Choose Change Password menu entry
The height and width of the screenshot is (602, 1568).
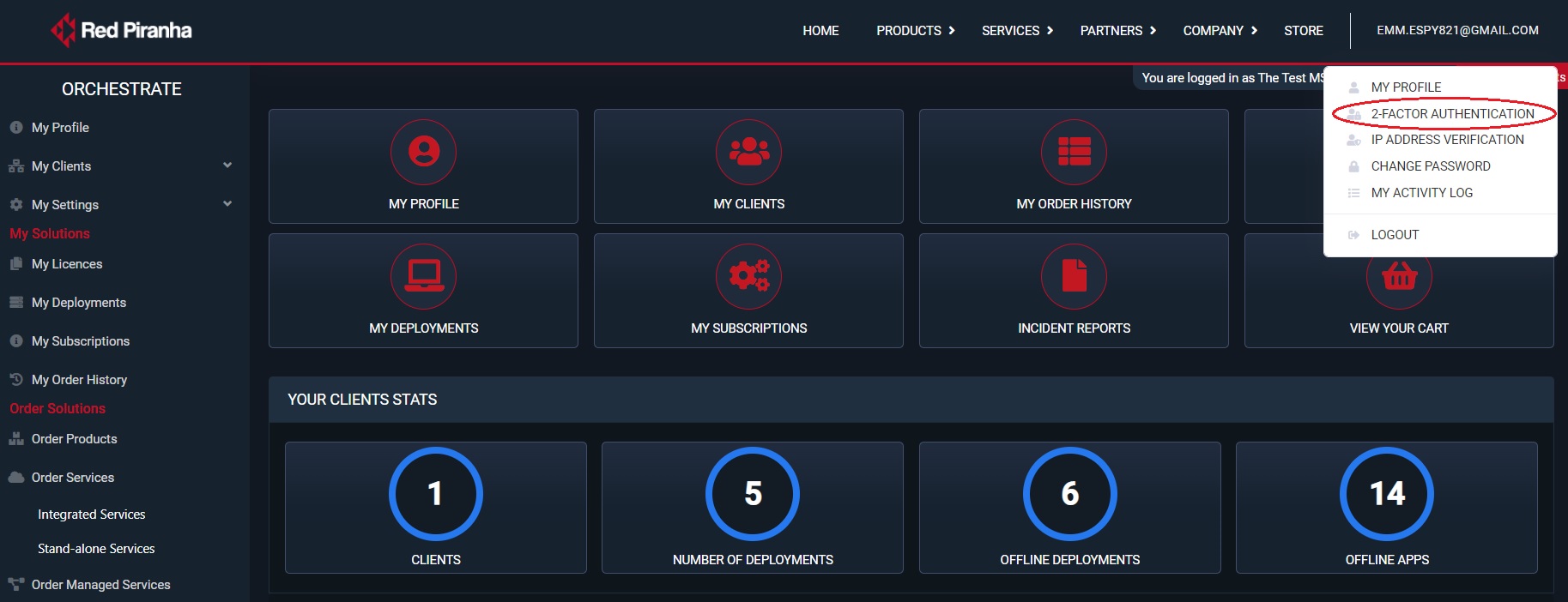tap(1431, 166)
